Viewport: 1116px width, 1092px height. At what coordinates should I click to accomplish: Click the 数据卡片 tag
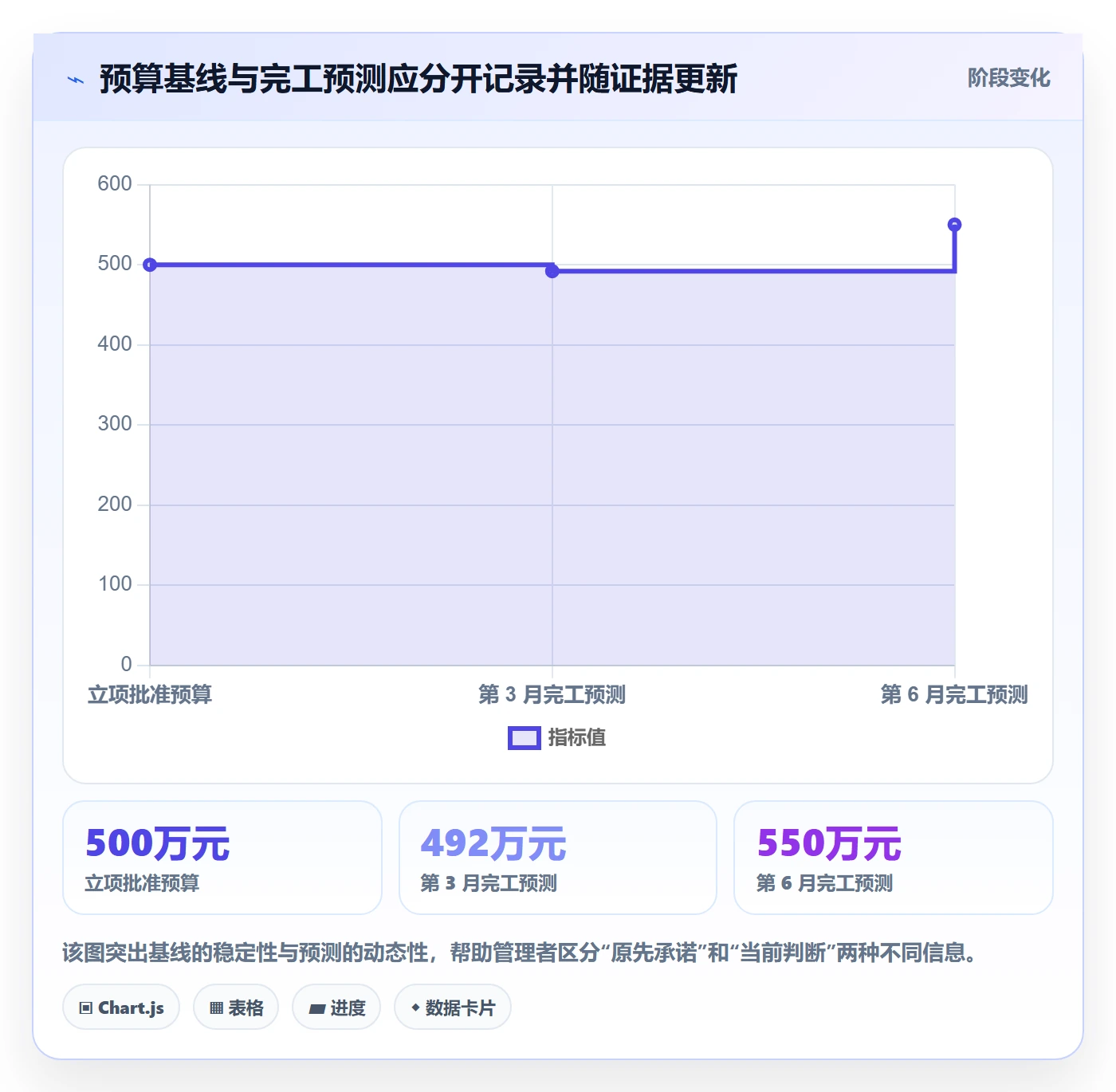click(x=453, y=1008)
